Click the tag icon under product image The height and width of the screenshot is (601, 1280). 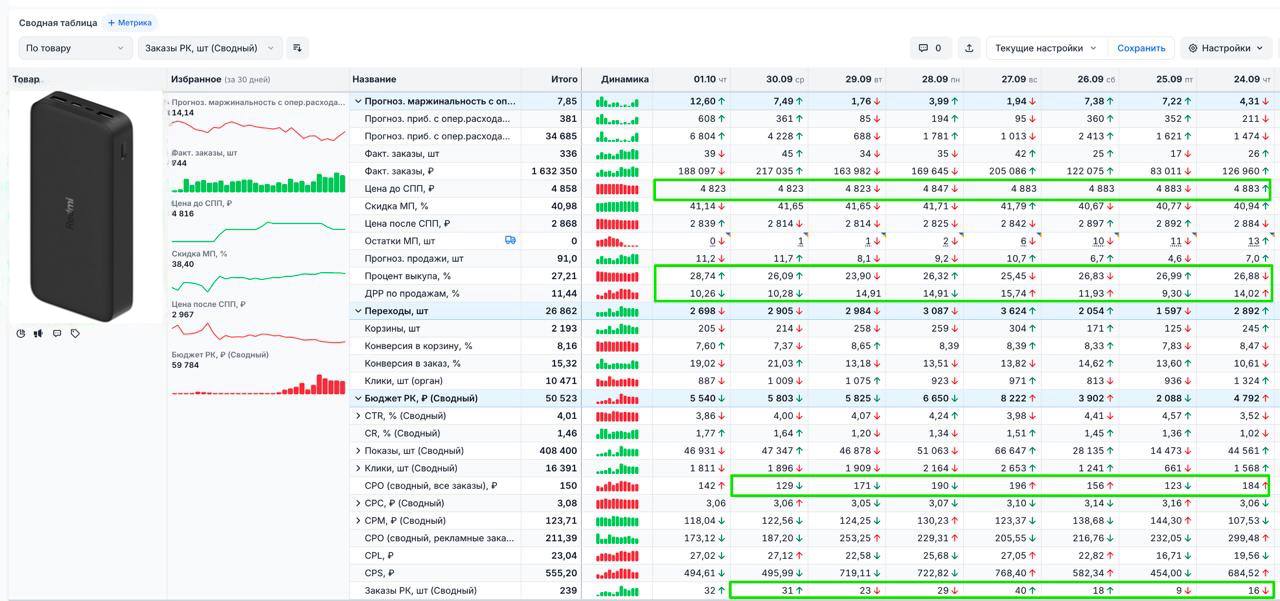click(x=75, y=334)
